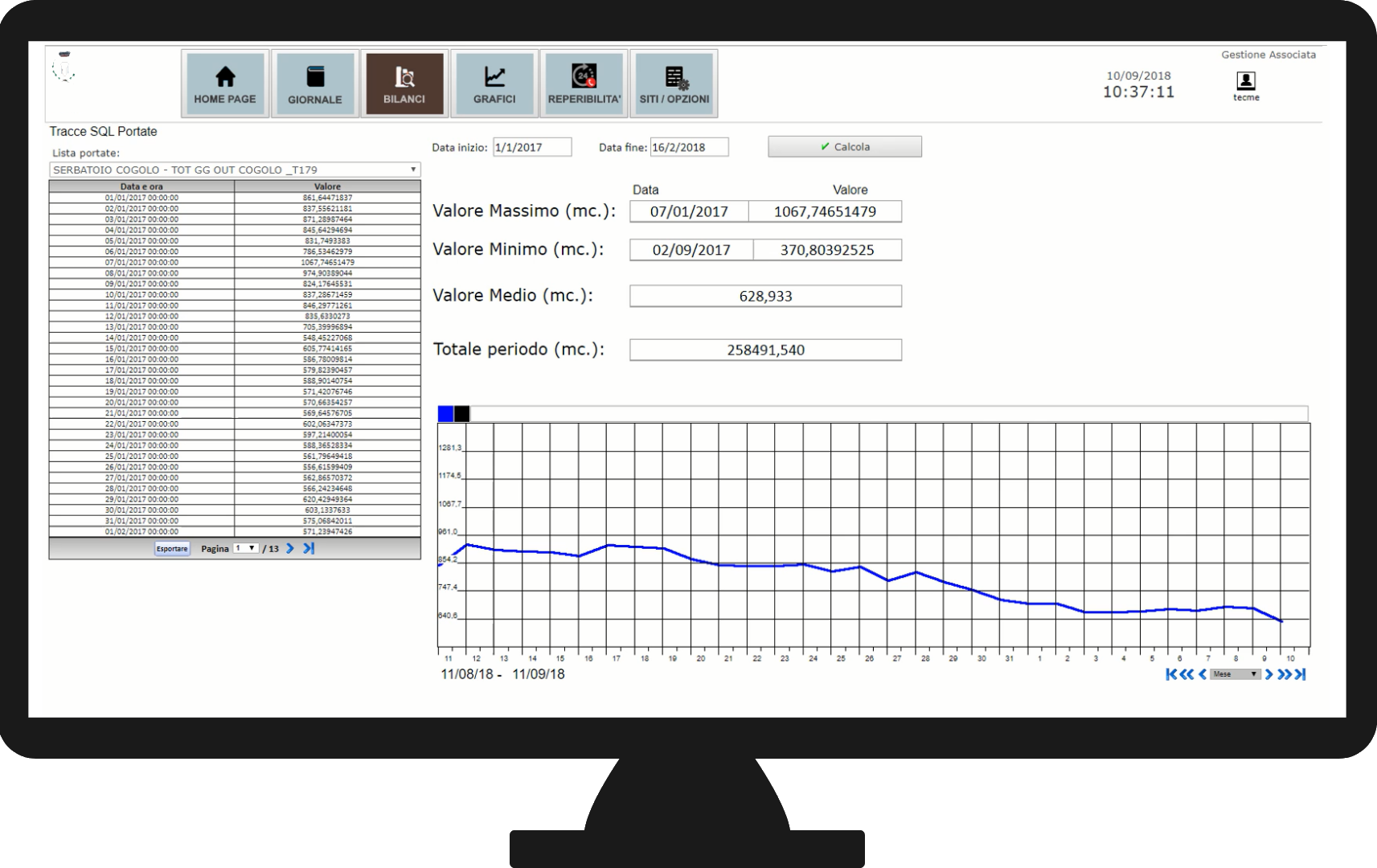Open the HOME PAGE section

(x=225, y=84)
